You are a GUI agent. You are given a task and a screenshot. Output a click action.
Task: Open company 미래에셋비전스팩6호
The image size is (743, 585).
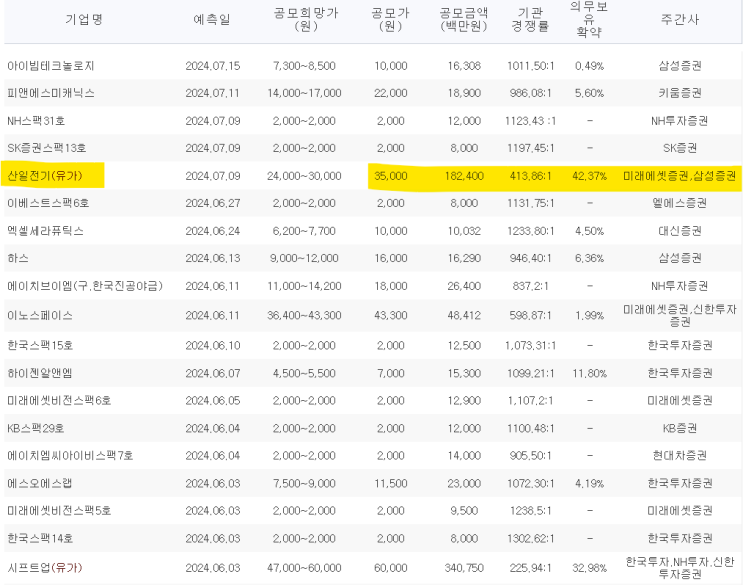tap(59, 400)
